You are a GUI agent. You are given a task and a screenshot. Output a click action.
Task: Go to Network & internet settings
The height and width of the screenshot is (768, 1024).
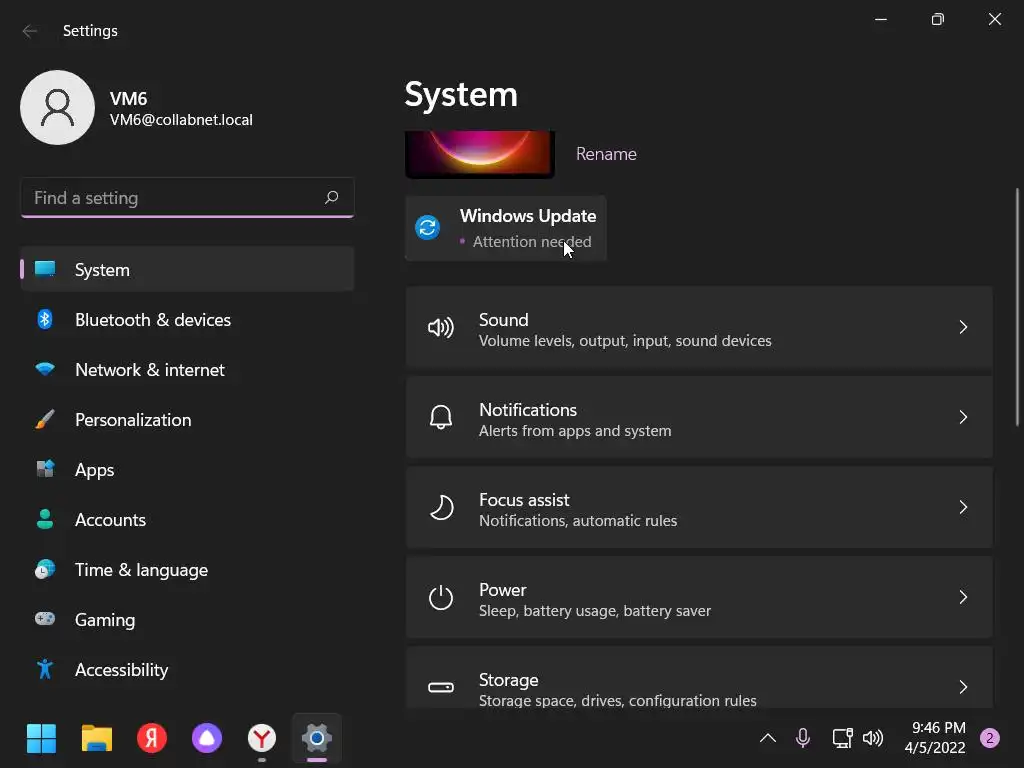tap(187, 370)
